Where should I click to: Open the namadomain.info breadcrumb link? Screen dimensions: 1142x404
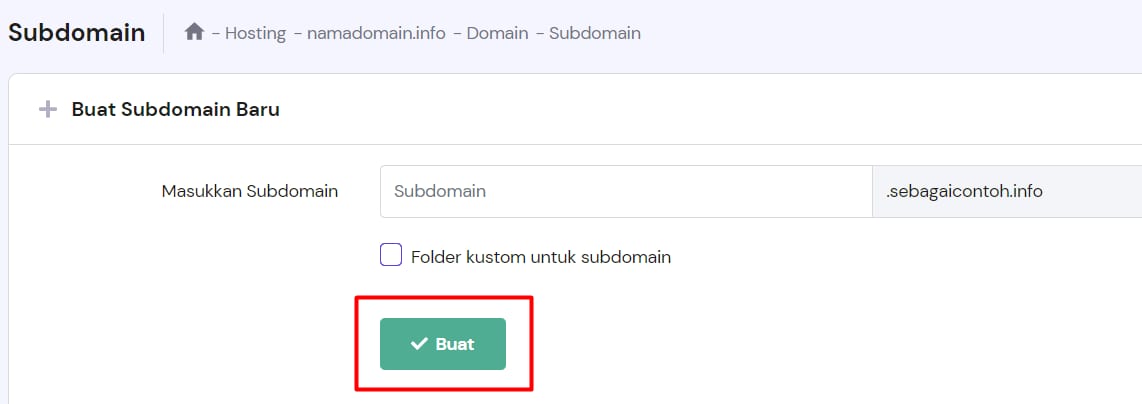pos(376,33)
